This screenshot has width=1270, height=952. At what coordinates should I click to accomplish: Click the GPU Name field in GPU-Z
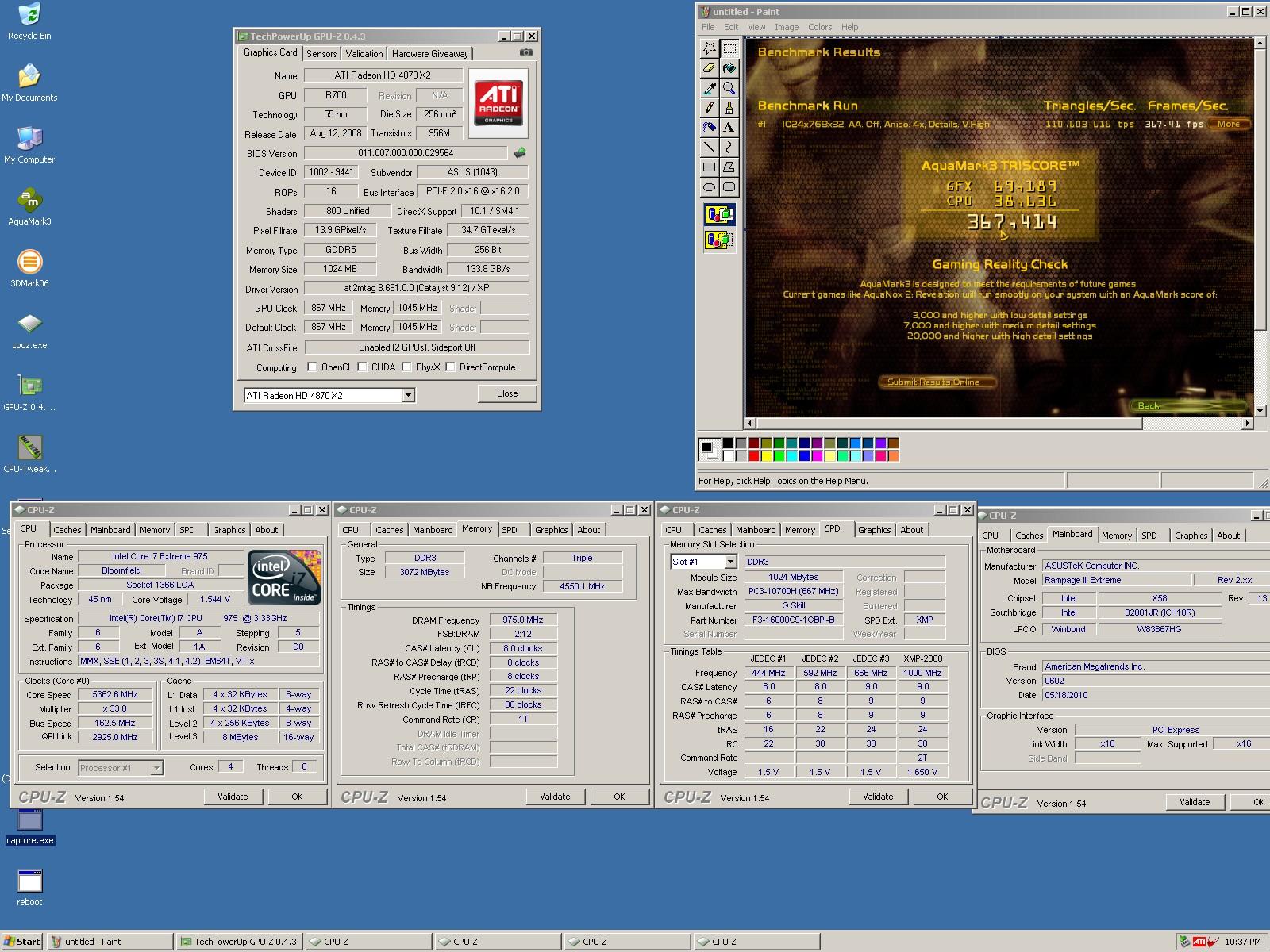pos(383,75)
